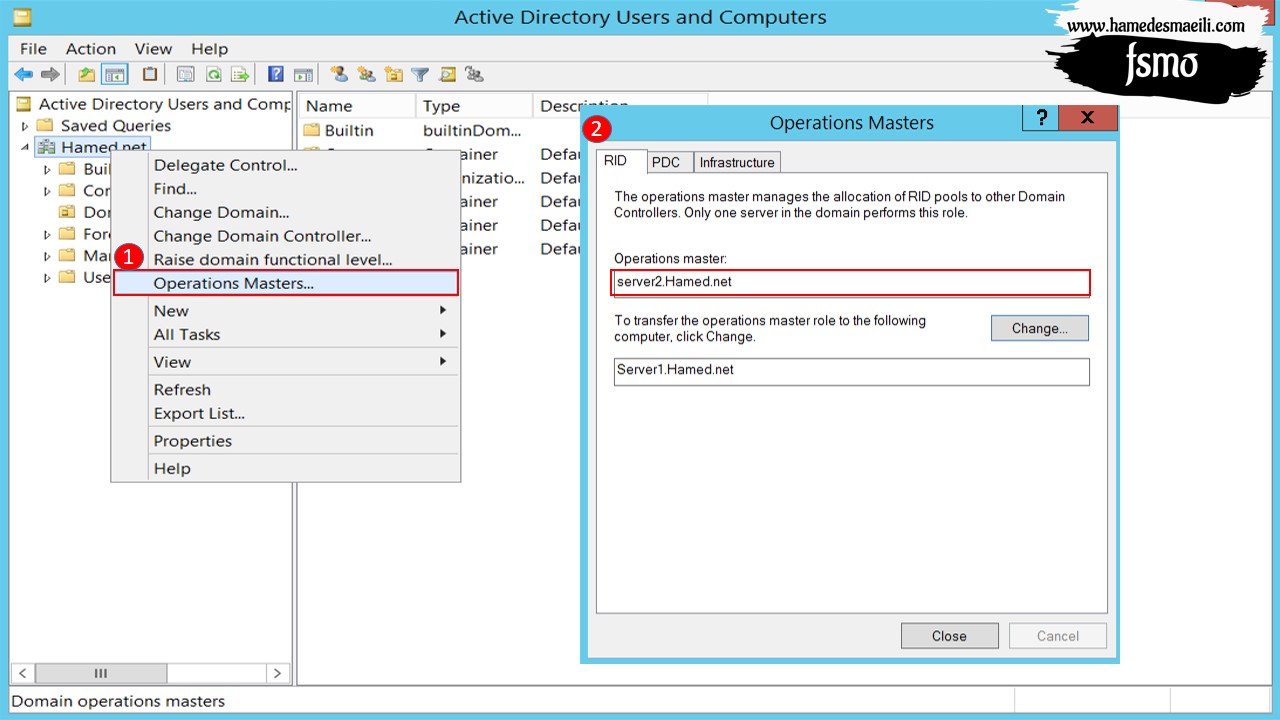The height and width of the screenshot is (720, 1280).
Task: Choose Properties from the context menu
Action: [x=285, y=441]
